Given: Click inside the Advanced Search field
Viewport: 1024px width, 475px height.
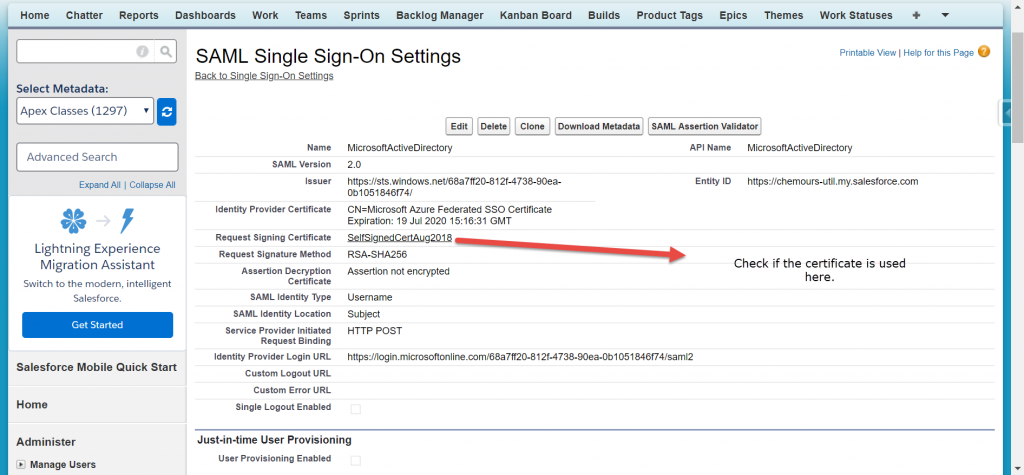Looking at the screenshot, I should [97, 157].
